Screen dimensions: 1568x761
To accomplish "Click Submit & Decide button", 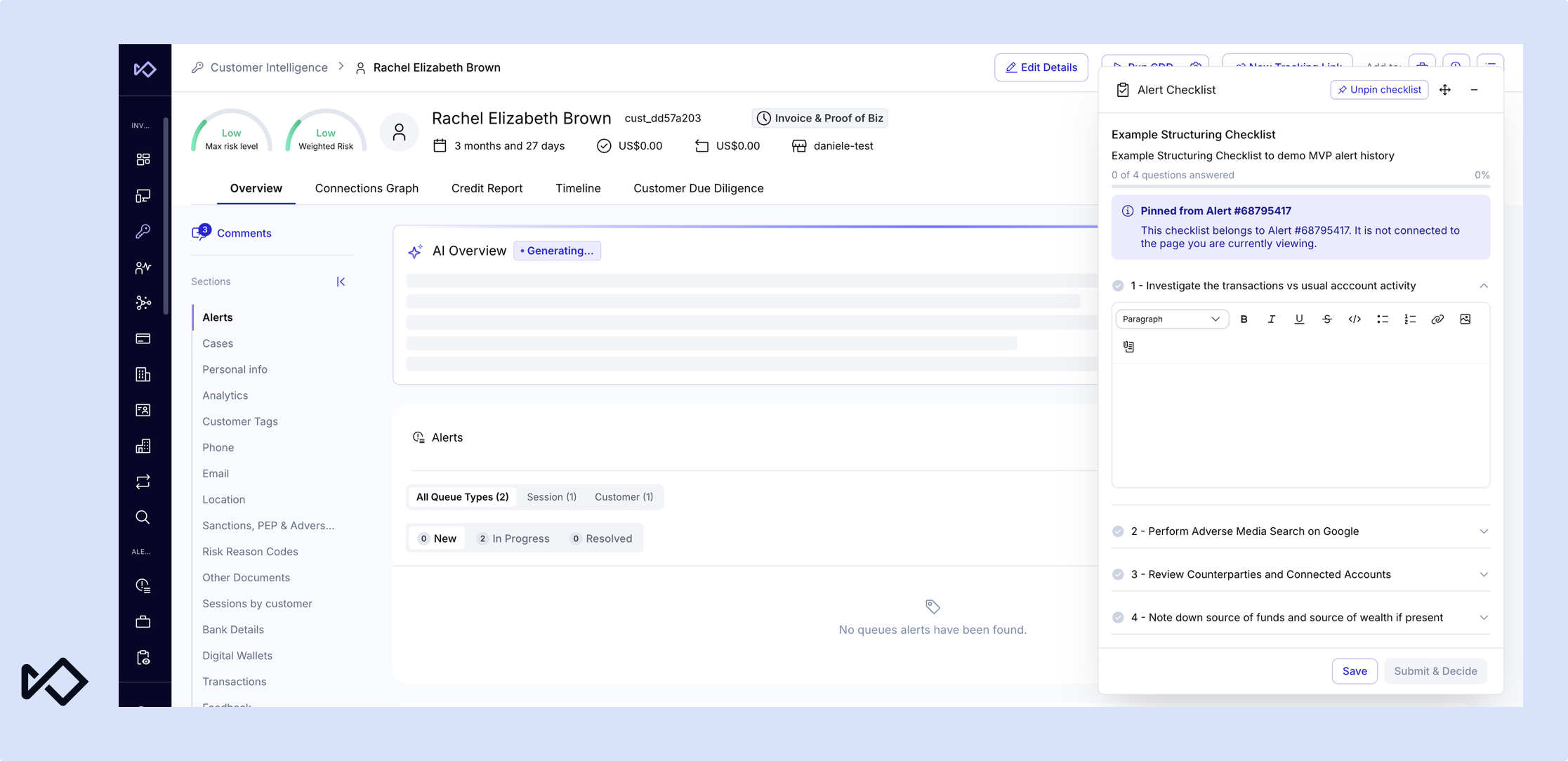I will pos(1435,671).
